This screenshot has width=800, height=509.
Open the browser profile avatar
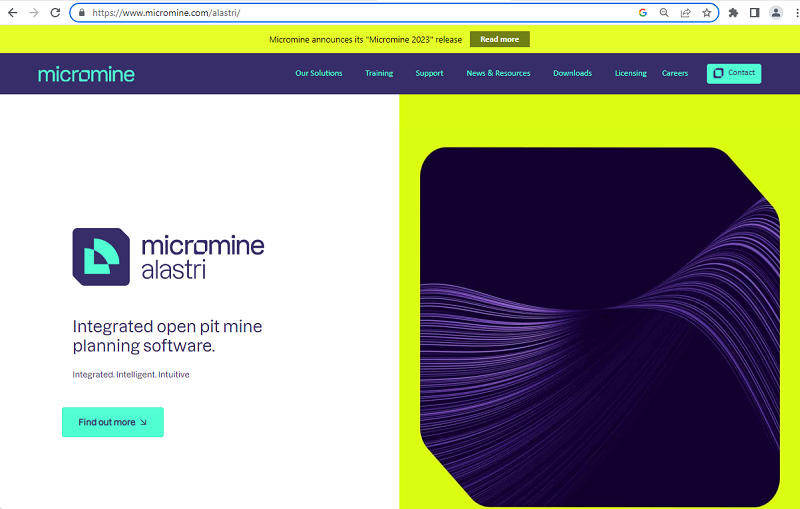tap(776, 13)
